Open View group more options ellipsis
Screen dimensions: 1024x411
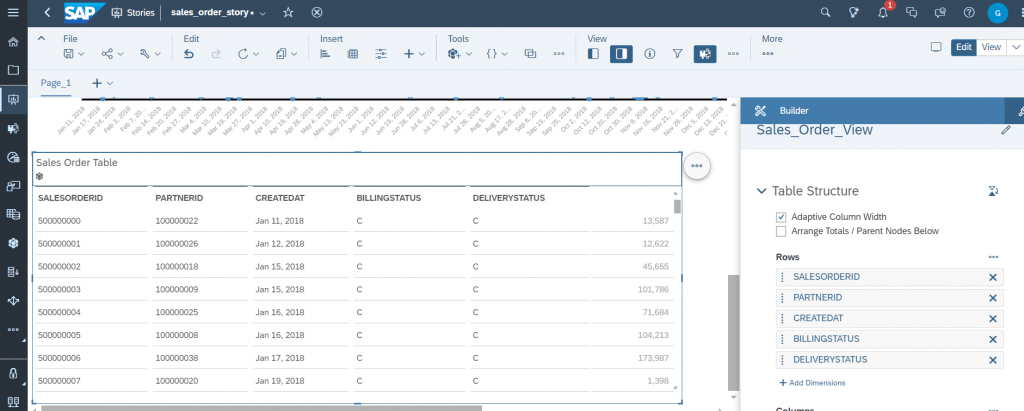[733, 54]
